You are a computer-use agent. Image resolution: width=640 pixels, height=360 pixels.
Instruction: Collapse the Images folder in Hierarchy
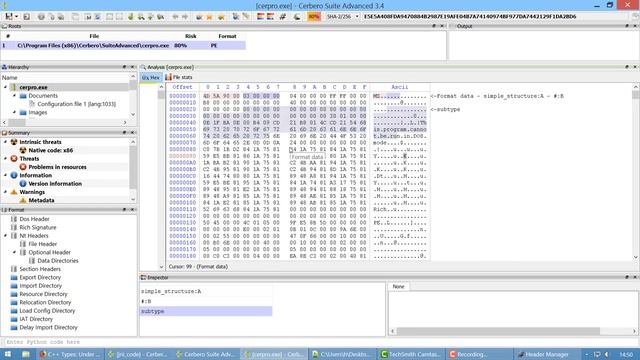tap(15, 113)
